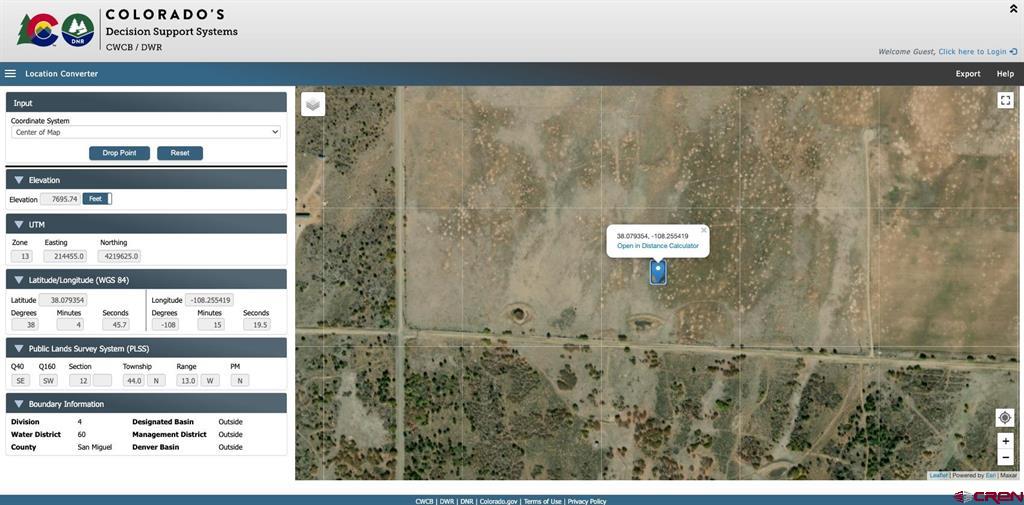Screen dimensions: 1024x505
Task: Open the hamburger navigation menu
Action: coord(10,73)
